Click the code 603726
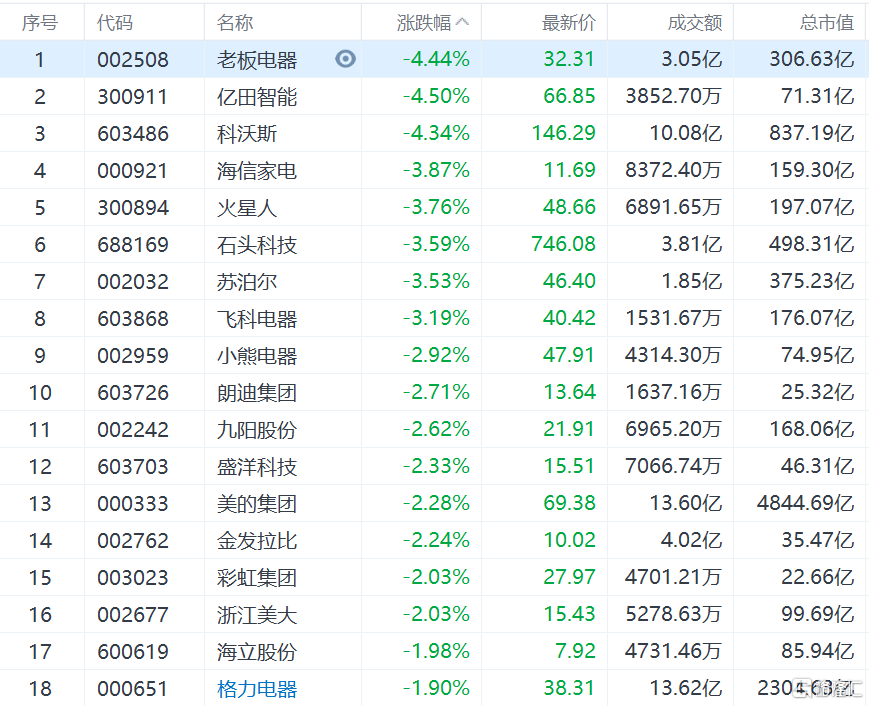Image resolution: width=869 pixels, height=706 pixels. coord(133,393)
